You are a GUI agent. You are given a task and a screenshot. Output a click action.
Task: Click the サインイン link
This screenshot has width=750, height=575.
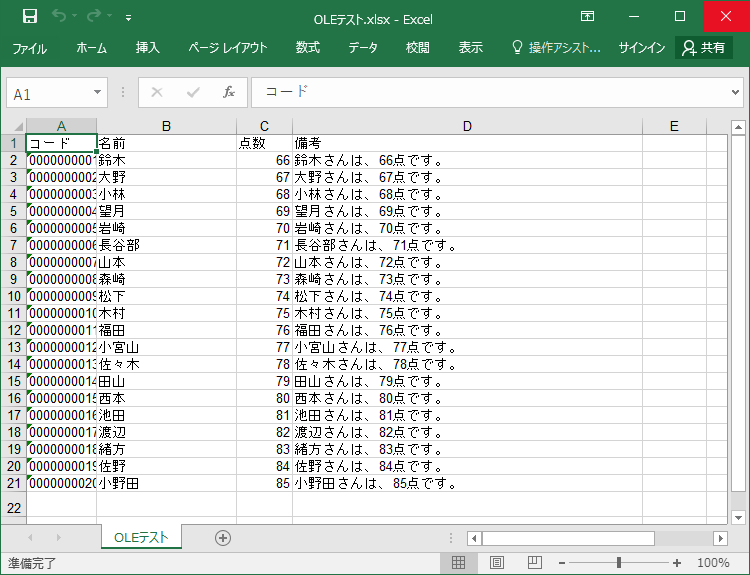[642, 48]
